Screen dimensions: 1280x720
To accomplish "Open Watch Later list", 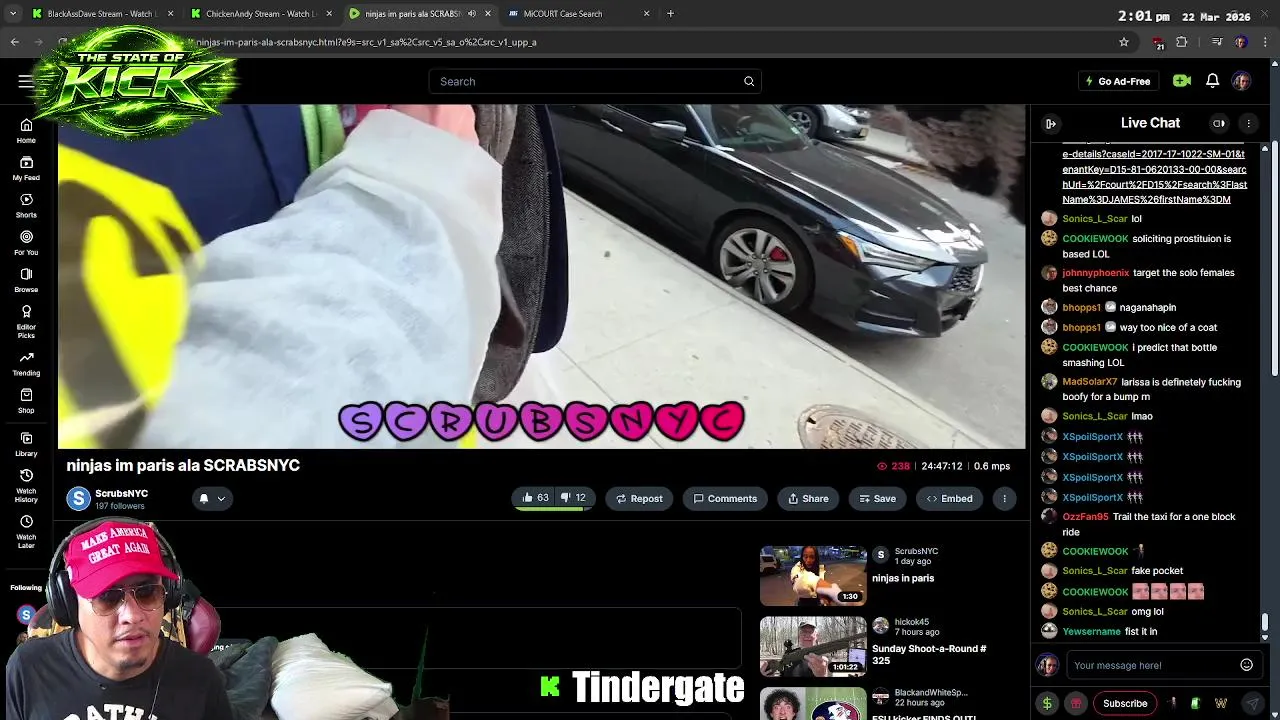I will [x=26, y=531].
